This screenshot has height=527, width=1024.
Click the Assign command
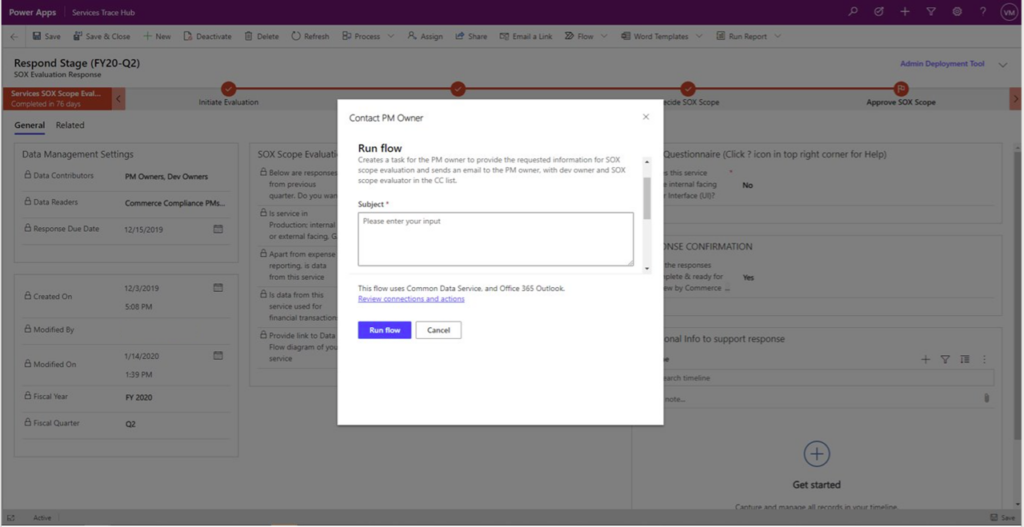coord(425,37)
